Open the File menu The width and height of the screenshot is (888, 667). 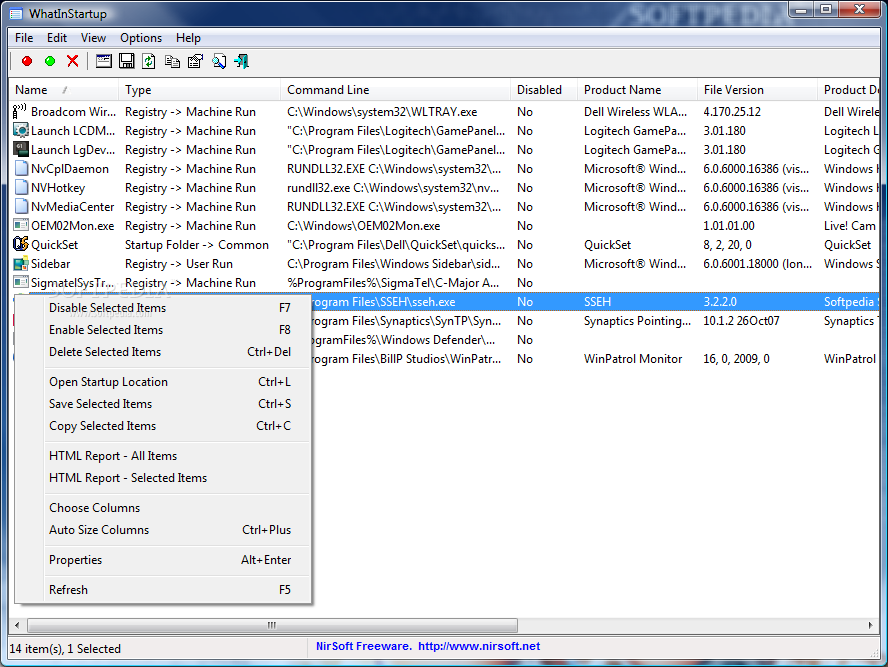24,38
